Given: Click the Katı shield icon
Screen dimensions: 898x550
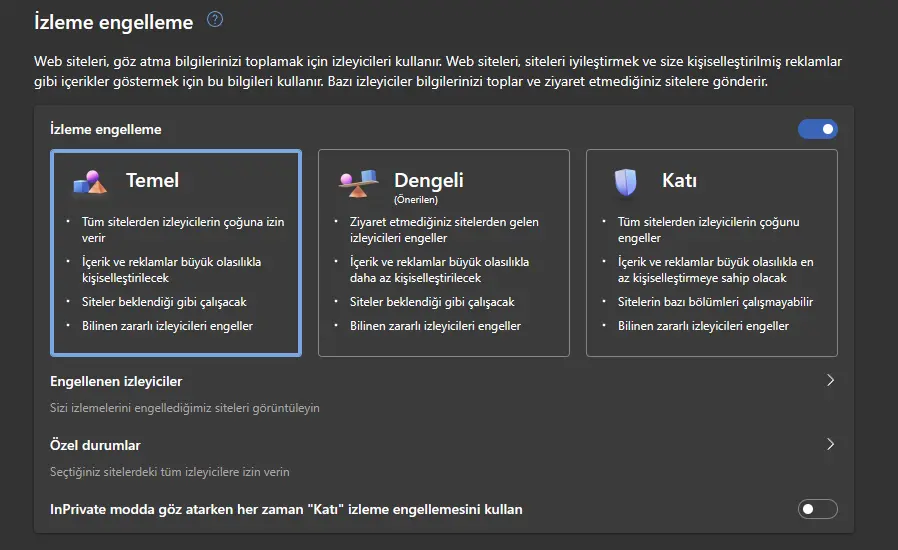Looking at the screenshot, I should pyautogui.click(x=625, y=182).
